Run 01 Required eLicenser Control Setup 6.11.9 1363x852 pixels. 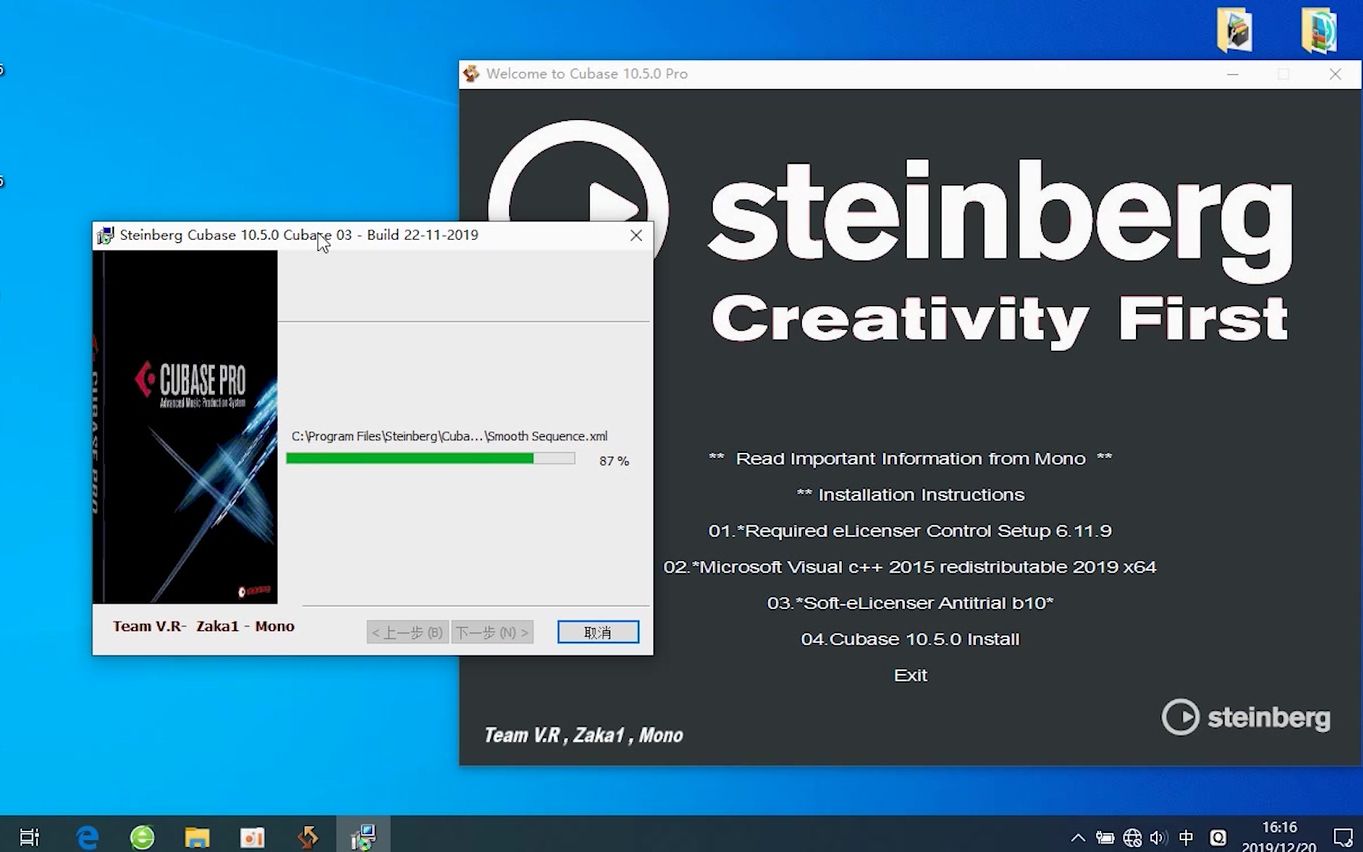(910, 531)
